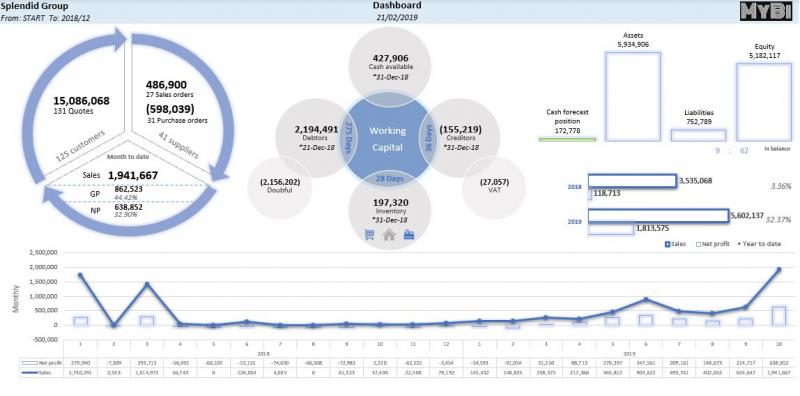Click the 15,086,068 quotes figure
800x396 pixels.
point(81,101)
